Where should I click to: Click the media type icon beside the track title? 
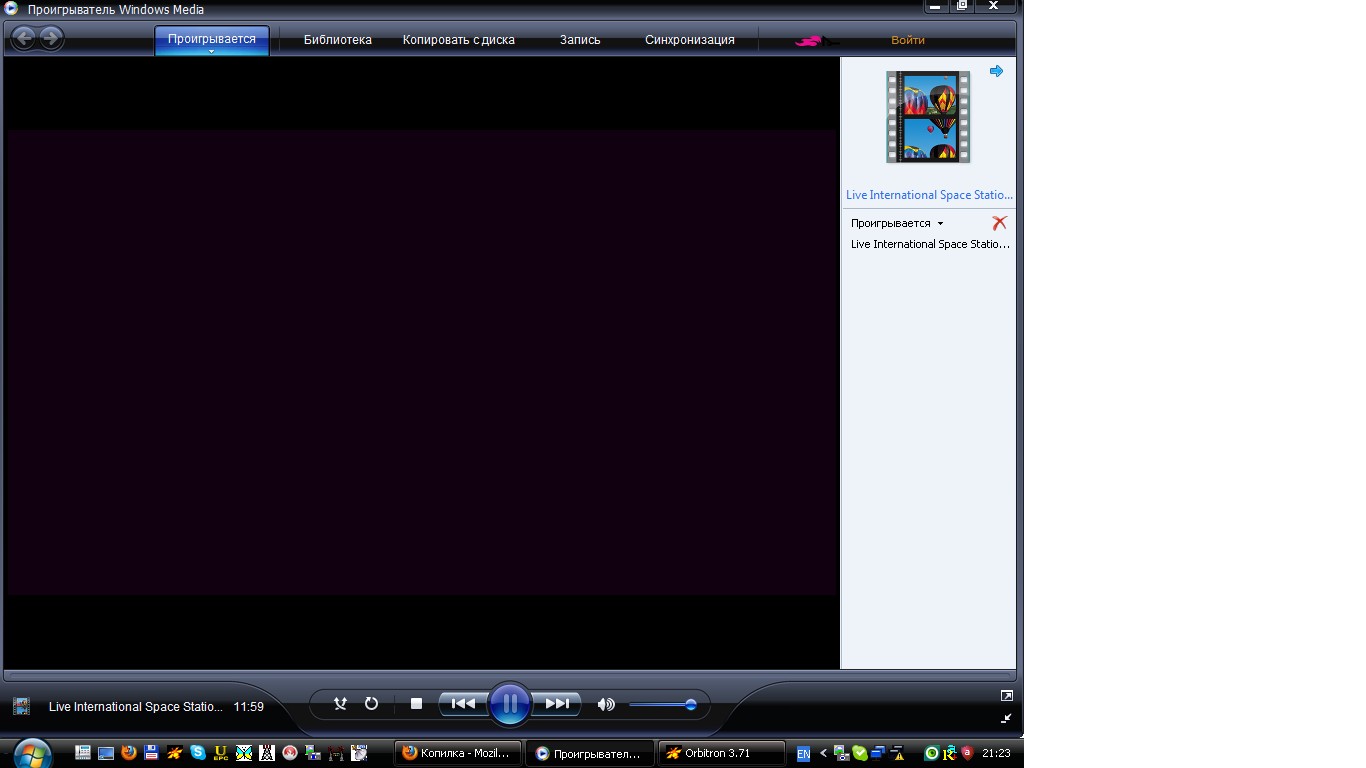tap(21, 706)
